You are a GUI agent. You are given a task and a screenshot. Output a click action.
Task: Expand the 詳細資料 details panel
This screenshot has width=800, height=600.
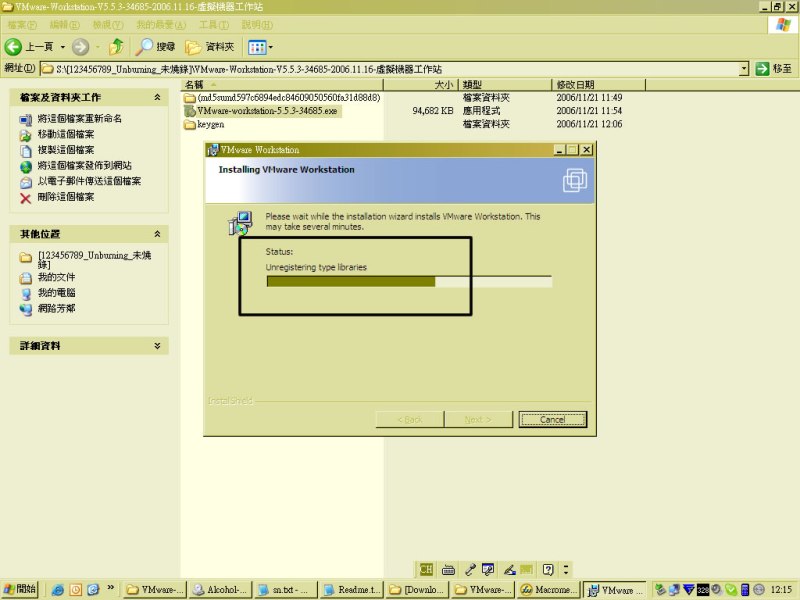[157, 345]
